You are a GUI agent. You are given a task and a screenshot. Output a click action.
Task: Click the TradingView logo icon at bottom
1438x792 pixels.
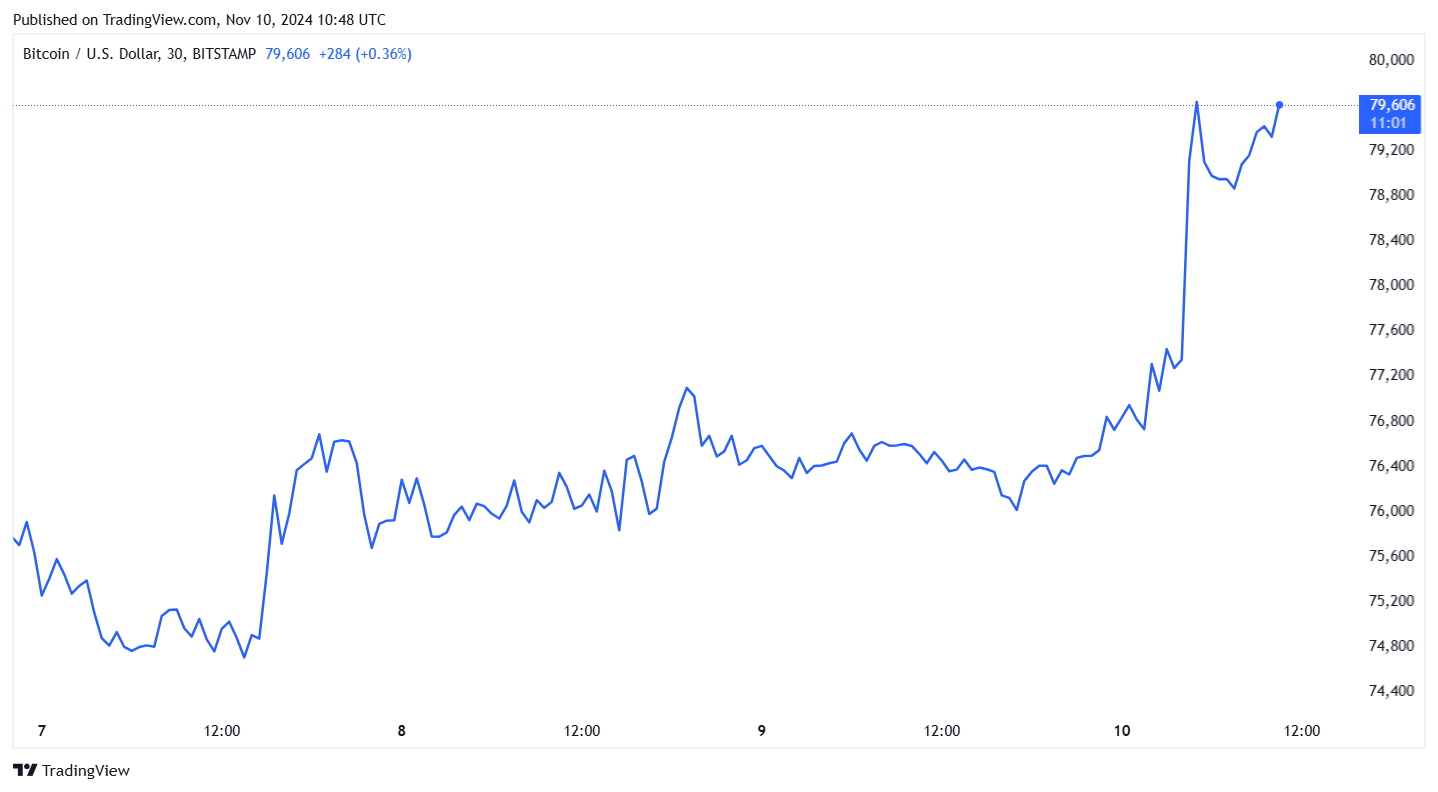(x=25, y=770)
